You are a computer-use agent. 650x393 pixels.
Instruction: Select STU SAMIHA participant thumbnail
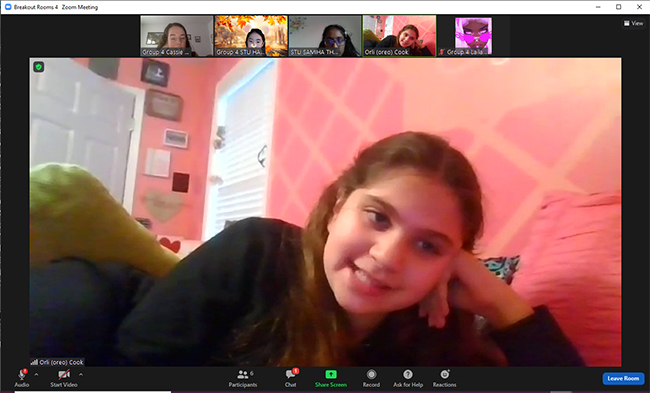coord(325,36)
